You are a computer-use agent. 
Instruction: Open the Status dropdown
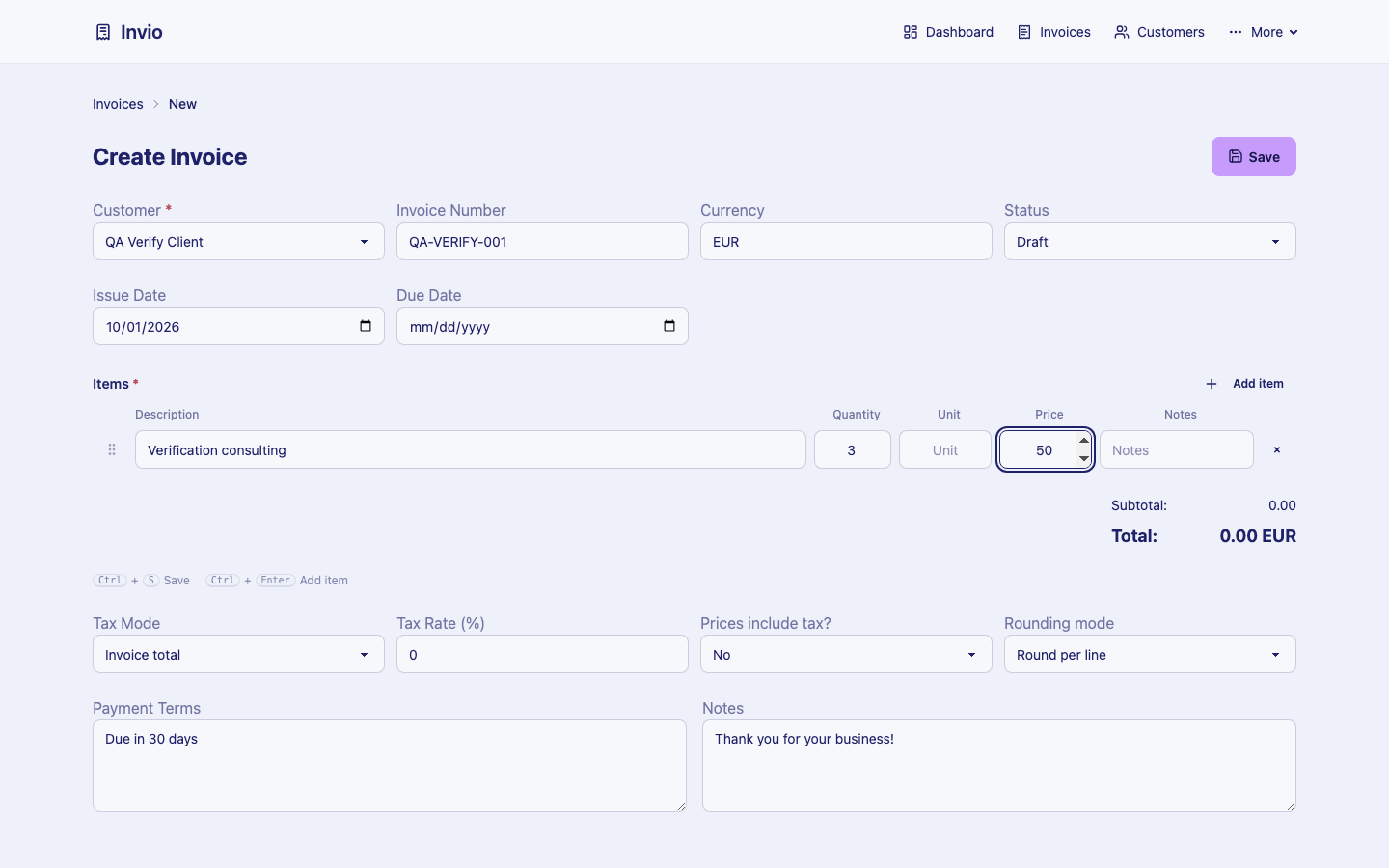tap(1150, 241)
